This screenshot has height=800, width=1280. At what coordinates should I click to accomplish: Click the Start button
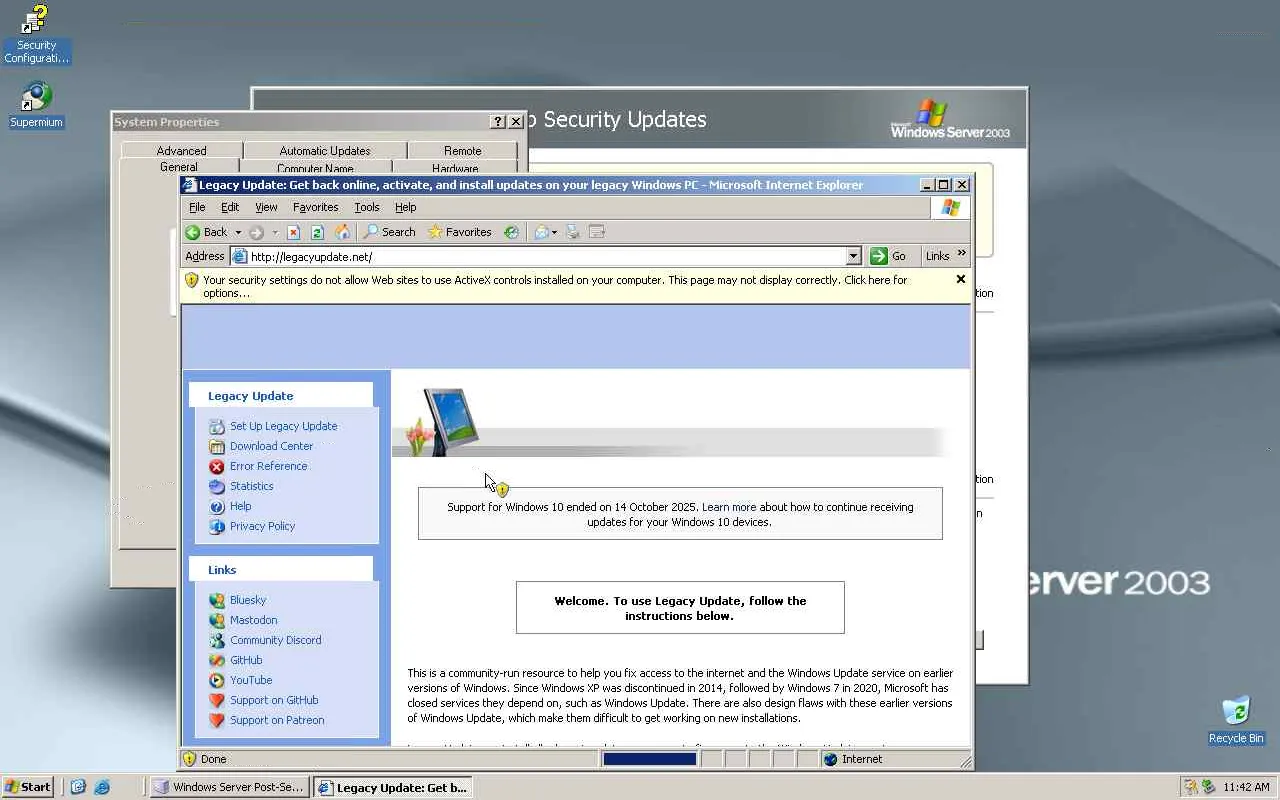pyautogui.click(x=28, y=787)
